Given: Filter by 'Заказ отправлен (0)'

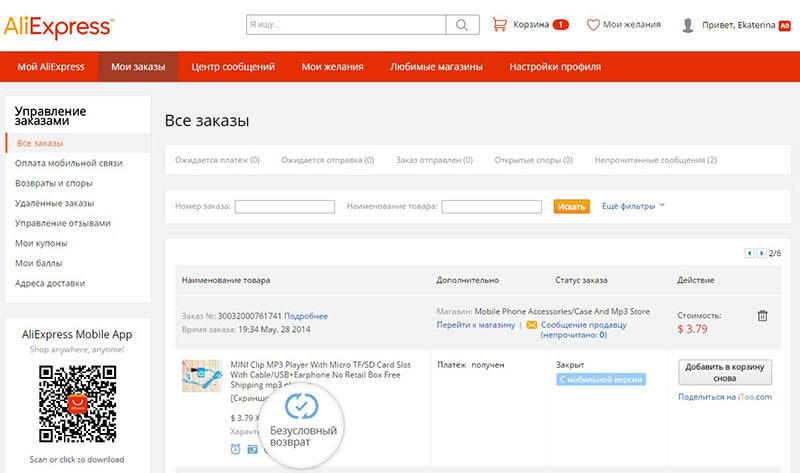Looking at the screenshot, I should (434, 160).
